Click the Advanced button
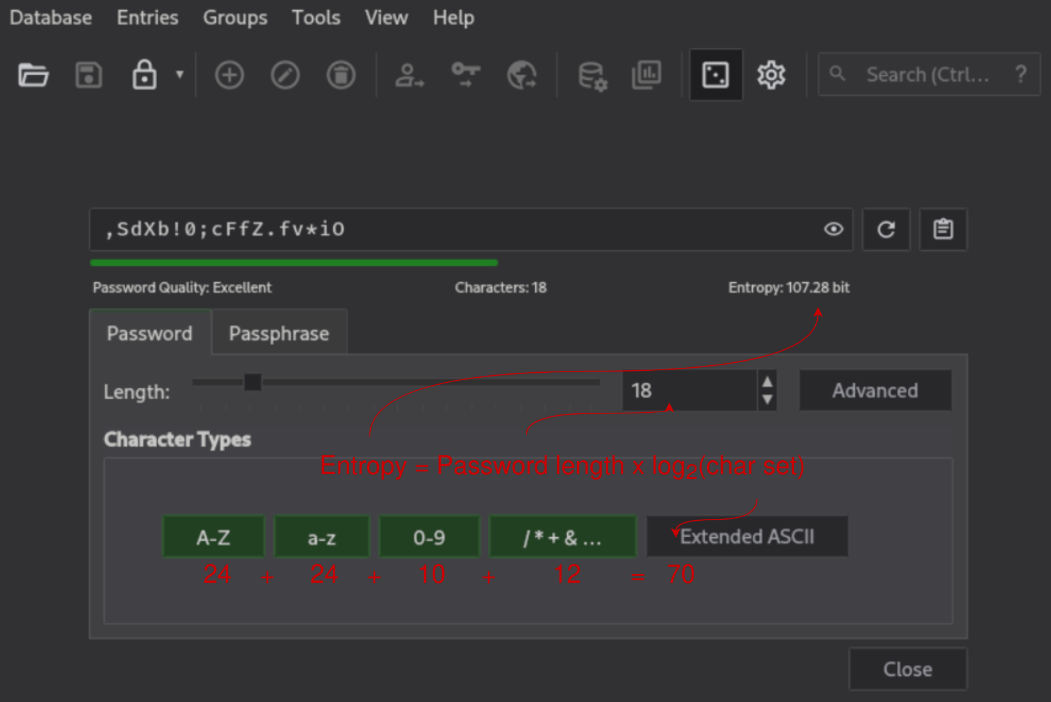The height and width of the screenshot is (702, 1051). coord(874,391)
